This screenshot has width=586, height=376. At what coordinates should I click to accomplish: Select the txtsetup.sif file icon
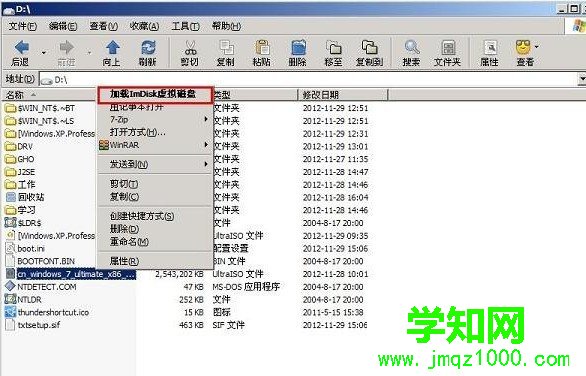coord(10,324)
